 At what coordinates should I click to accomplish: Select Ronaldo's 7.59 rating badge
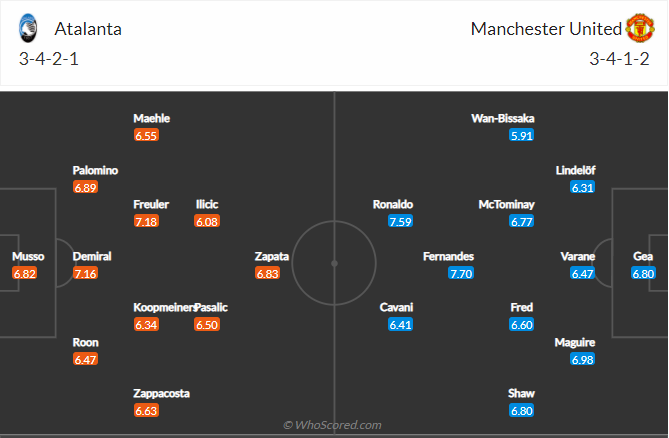click(401, 221)
